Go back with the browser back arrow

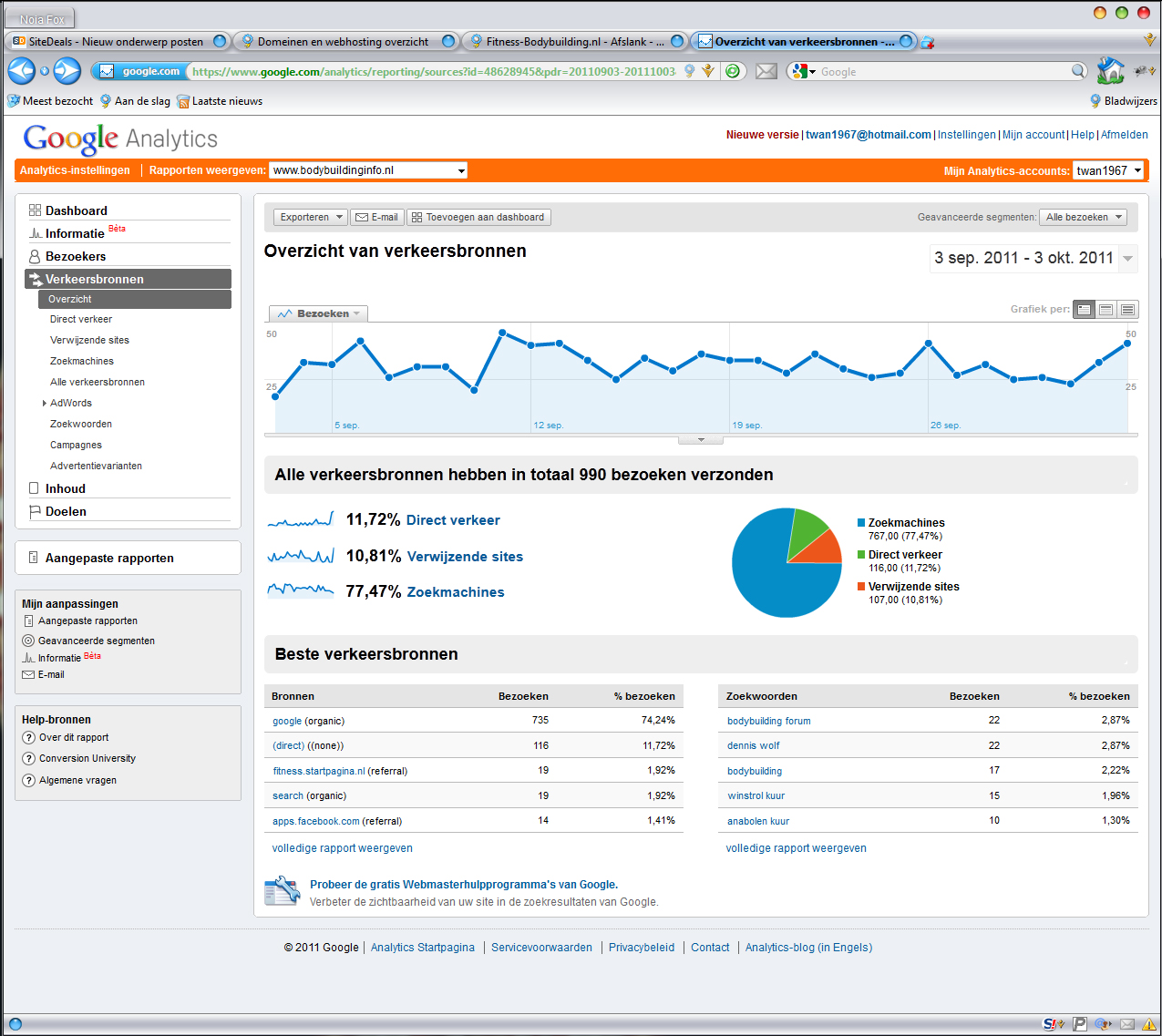click(21, 70)
